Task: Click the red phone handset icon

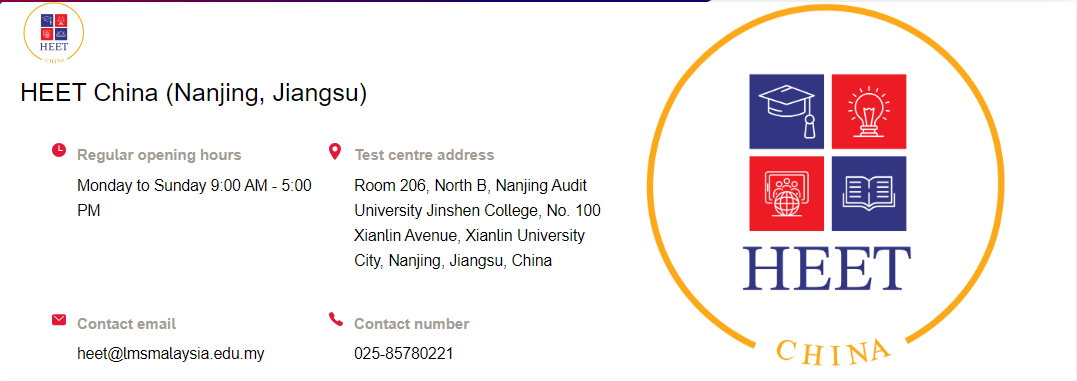Action: [335, 319]
